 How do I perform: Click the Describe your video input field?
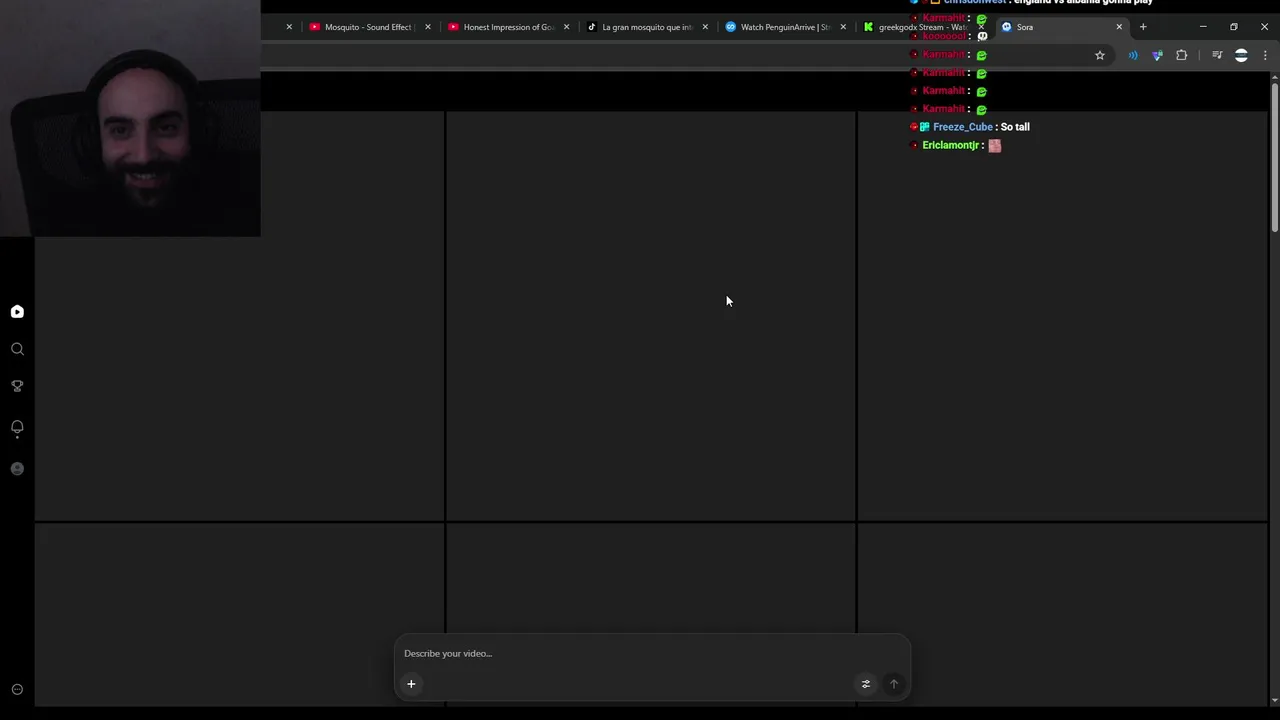tap(652, 653)
